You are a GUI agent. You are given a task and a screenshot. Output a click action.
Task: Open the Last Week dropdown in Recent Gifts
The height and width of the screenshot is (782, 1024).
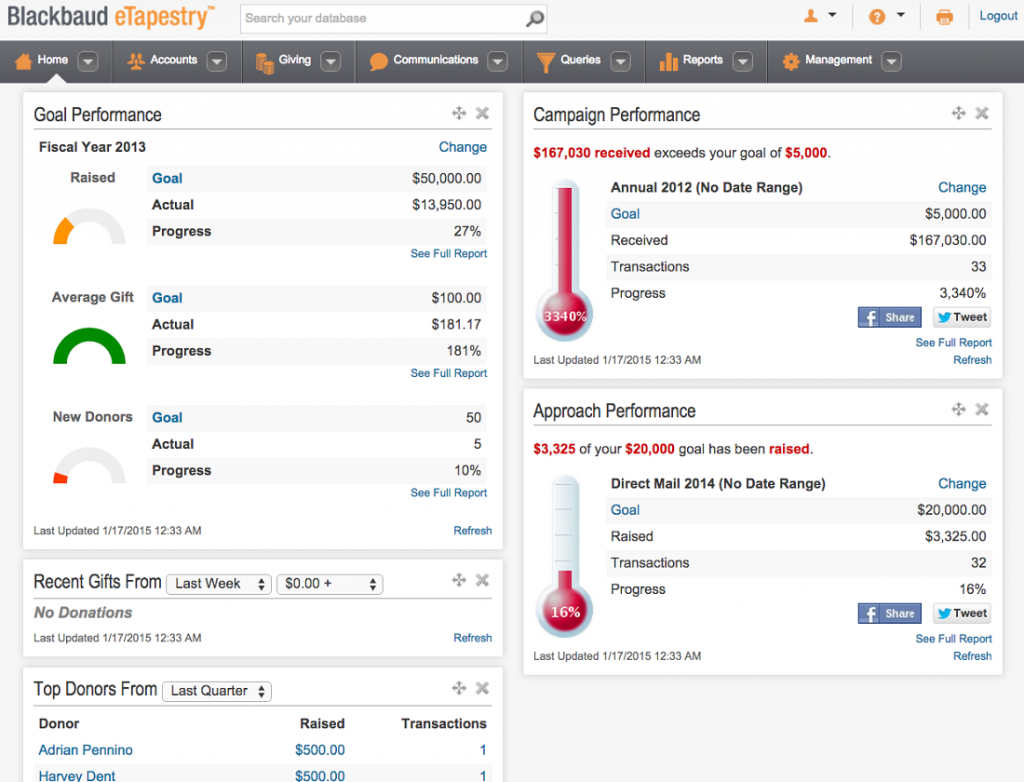(218, 583)
